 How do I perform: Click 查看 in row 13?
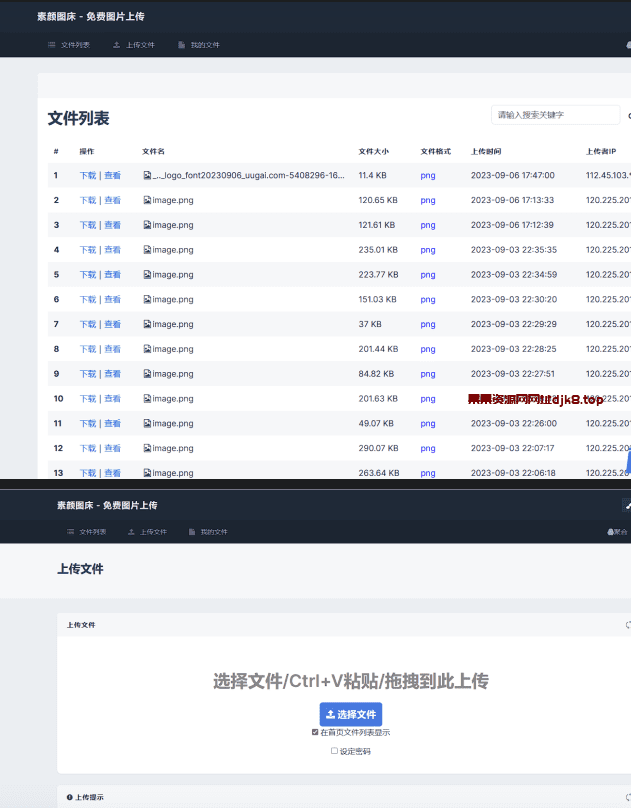click(112, 473)
